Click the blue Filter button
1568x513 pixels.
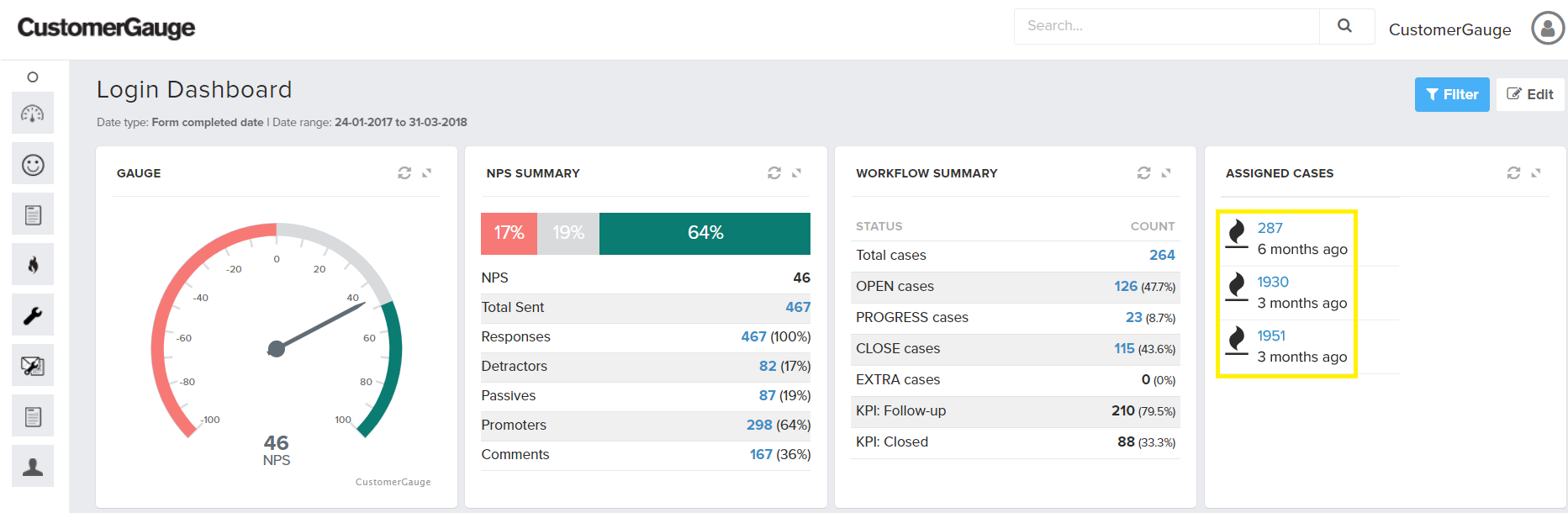click(x=1452, y=94)
